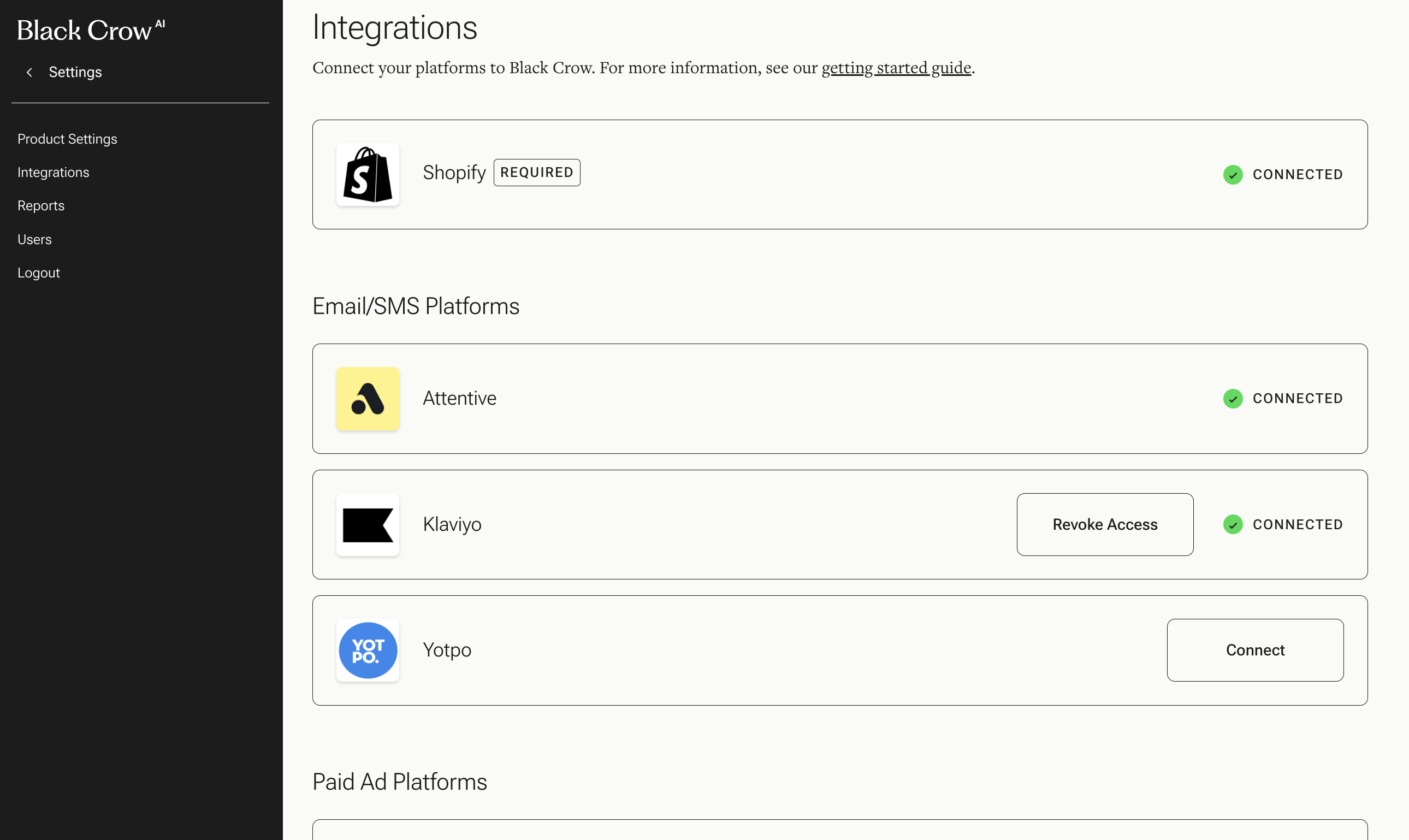The width and height of the screenshot is (1409, 840).
Task: Open the getting started guide link
Action: (896, 67)
